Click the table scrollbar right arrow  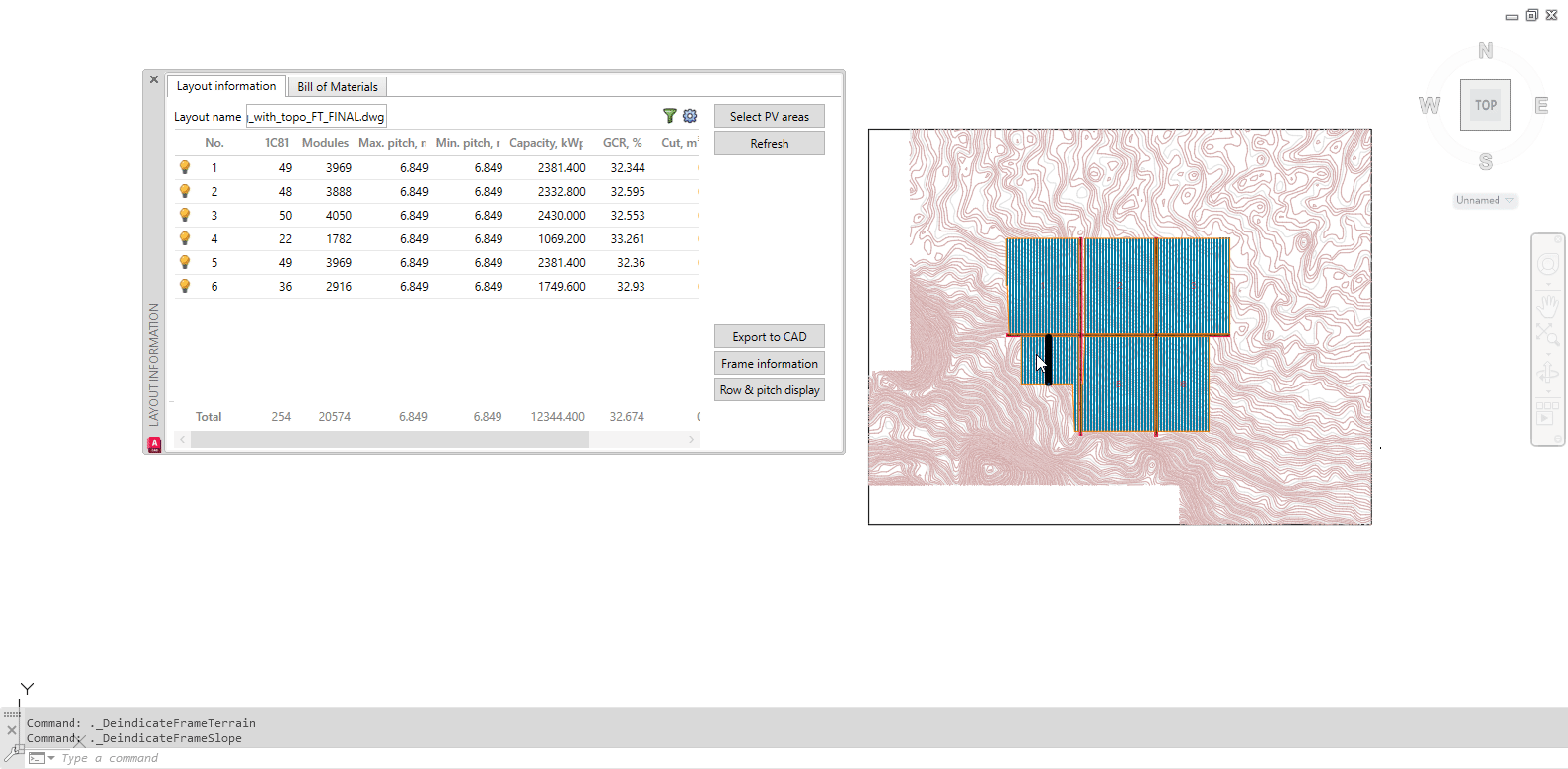692,439
